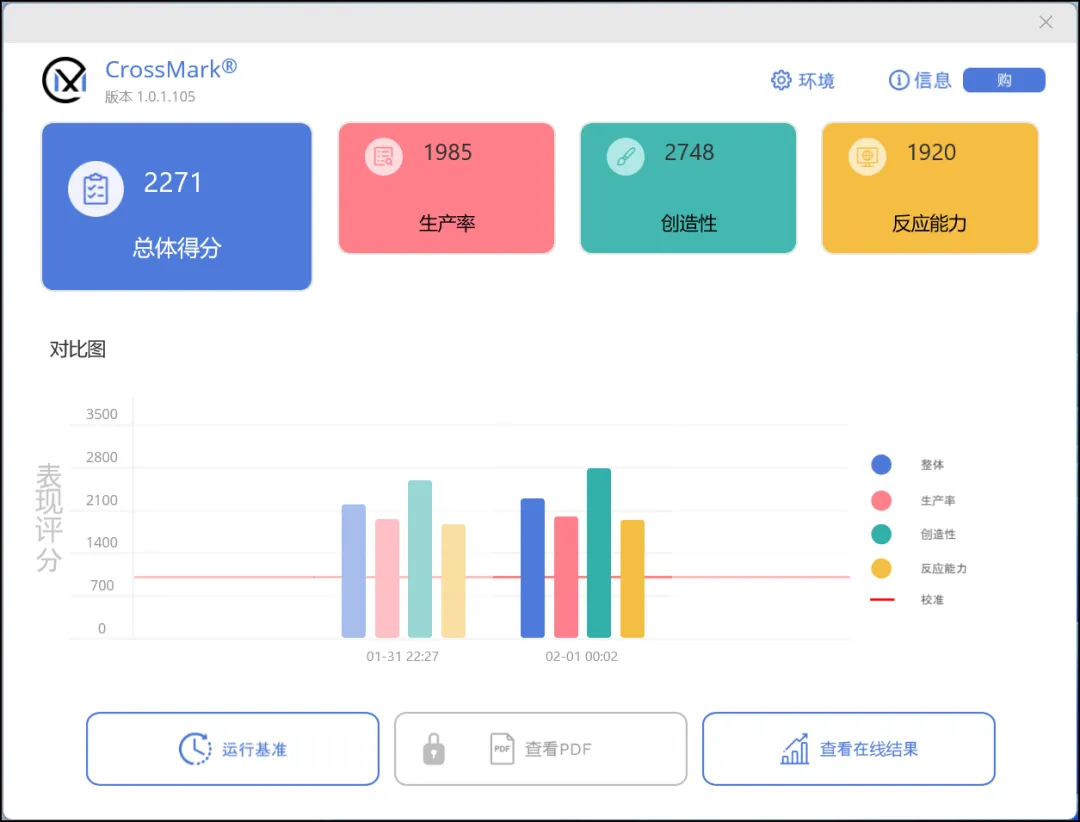Screen dimensions: 1080x822
Task: Click the document icon on 生产率 card
Action: pyautogui.click(x=384, y=156)
